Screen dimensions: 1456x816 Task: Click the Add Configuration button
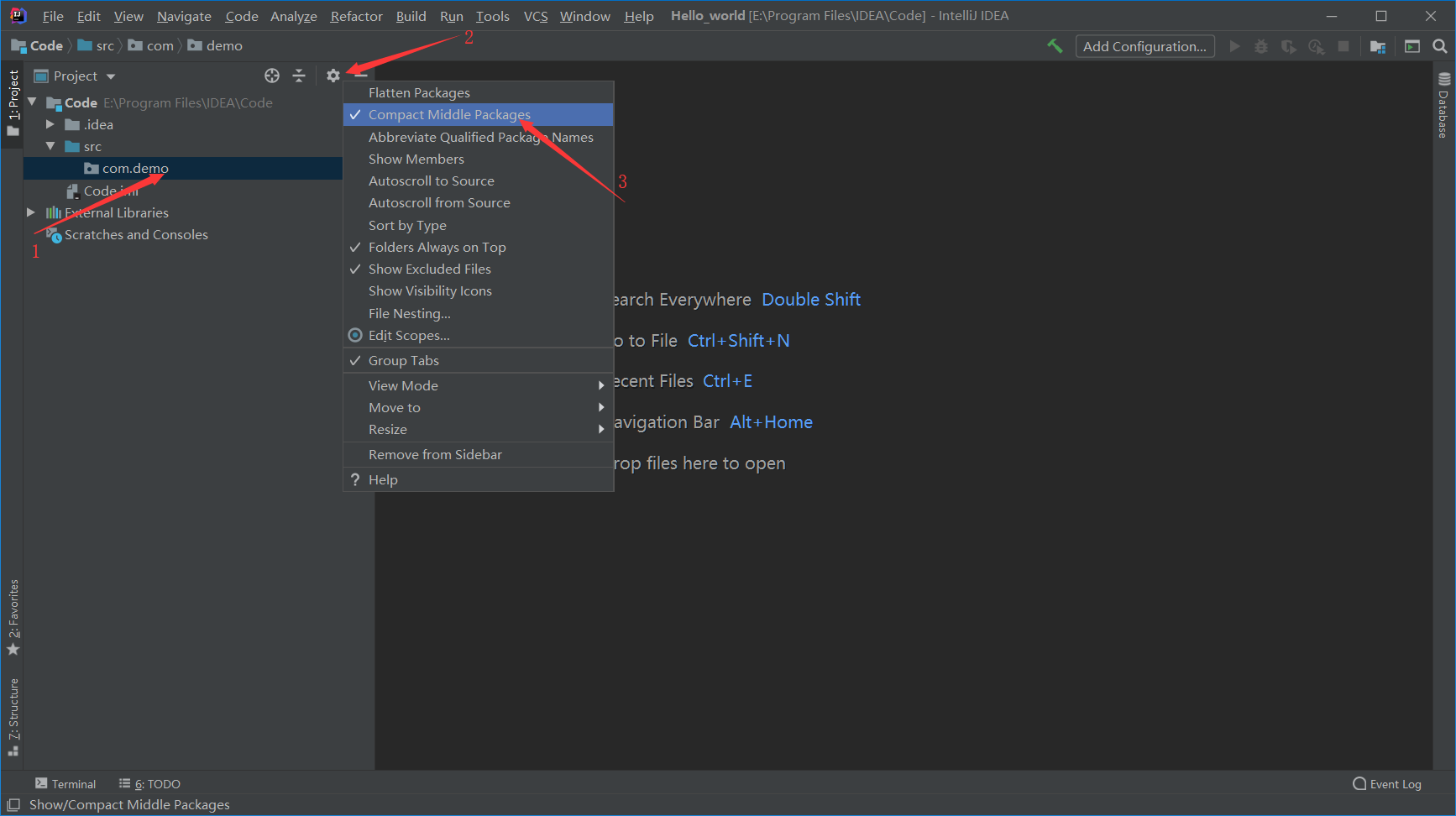[x=1144, y=46]
